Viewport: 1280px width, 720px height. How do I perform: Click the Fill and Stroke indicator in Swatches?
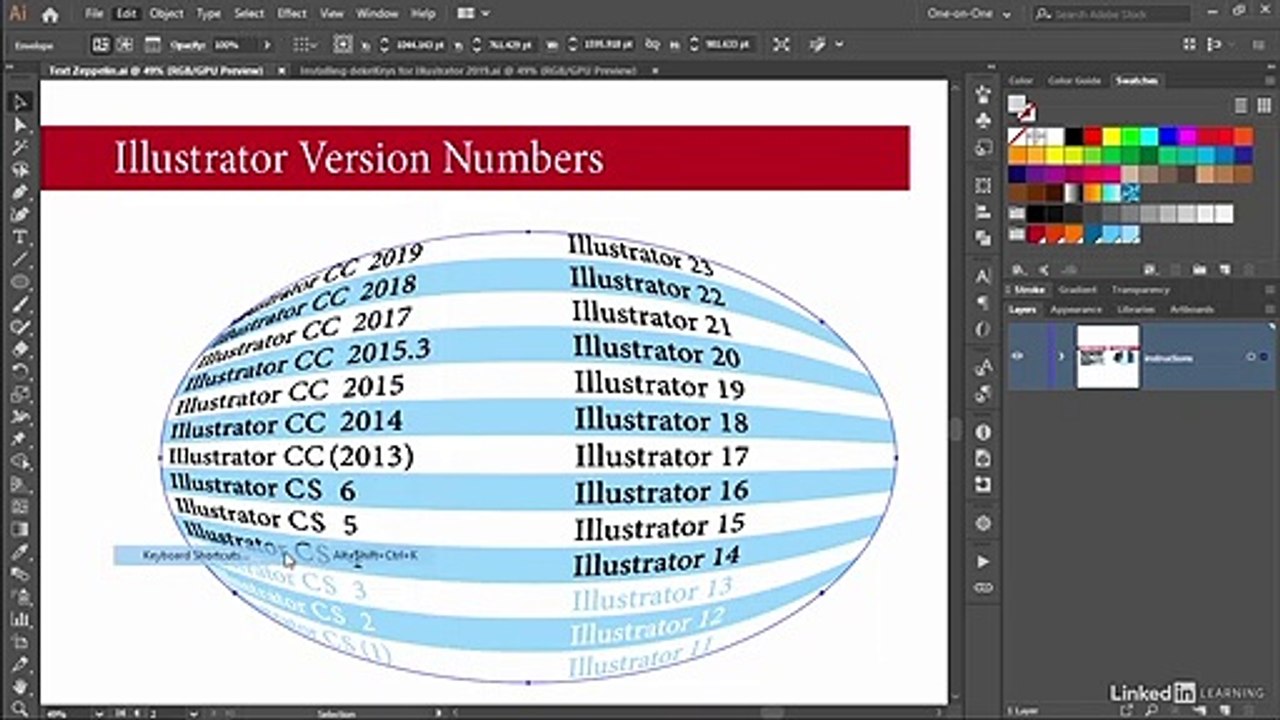[x=1021, y=107]
